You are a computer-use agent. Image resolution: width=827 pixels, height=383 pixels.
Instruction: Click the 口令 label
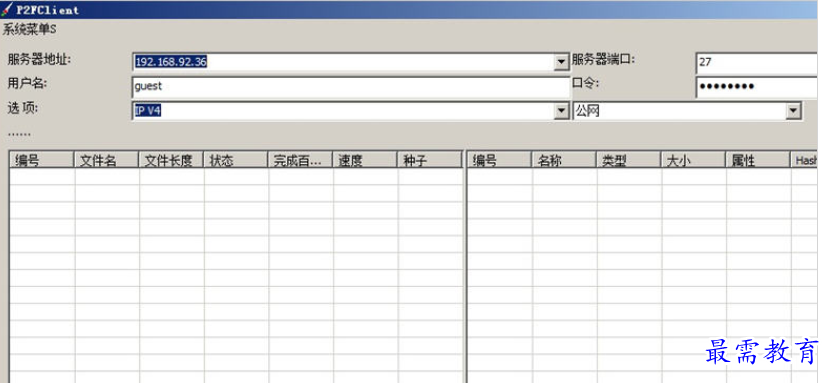[x=586, y=84]
